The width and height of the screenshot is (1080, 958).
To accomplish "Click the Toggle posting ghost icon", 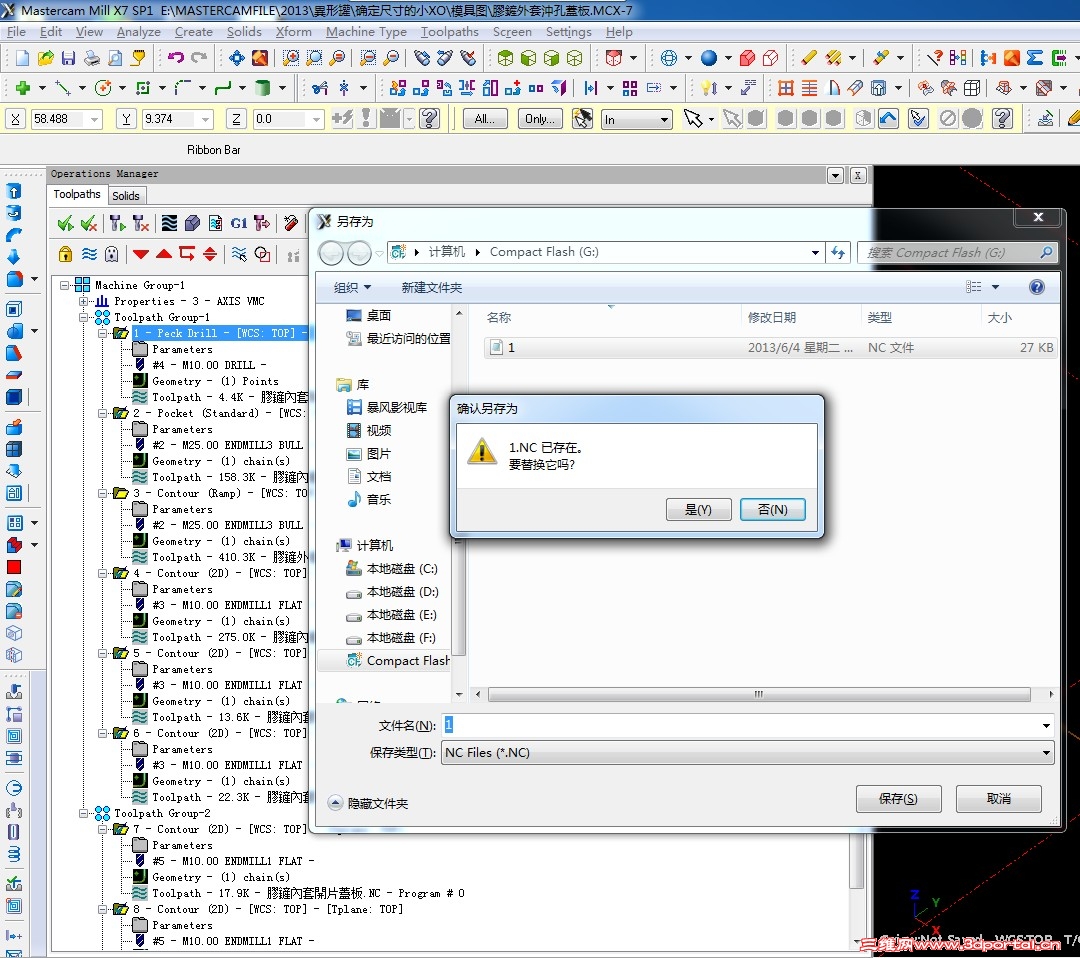I will [x=112, y=254].
